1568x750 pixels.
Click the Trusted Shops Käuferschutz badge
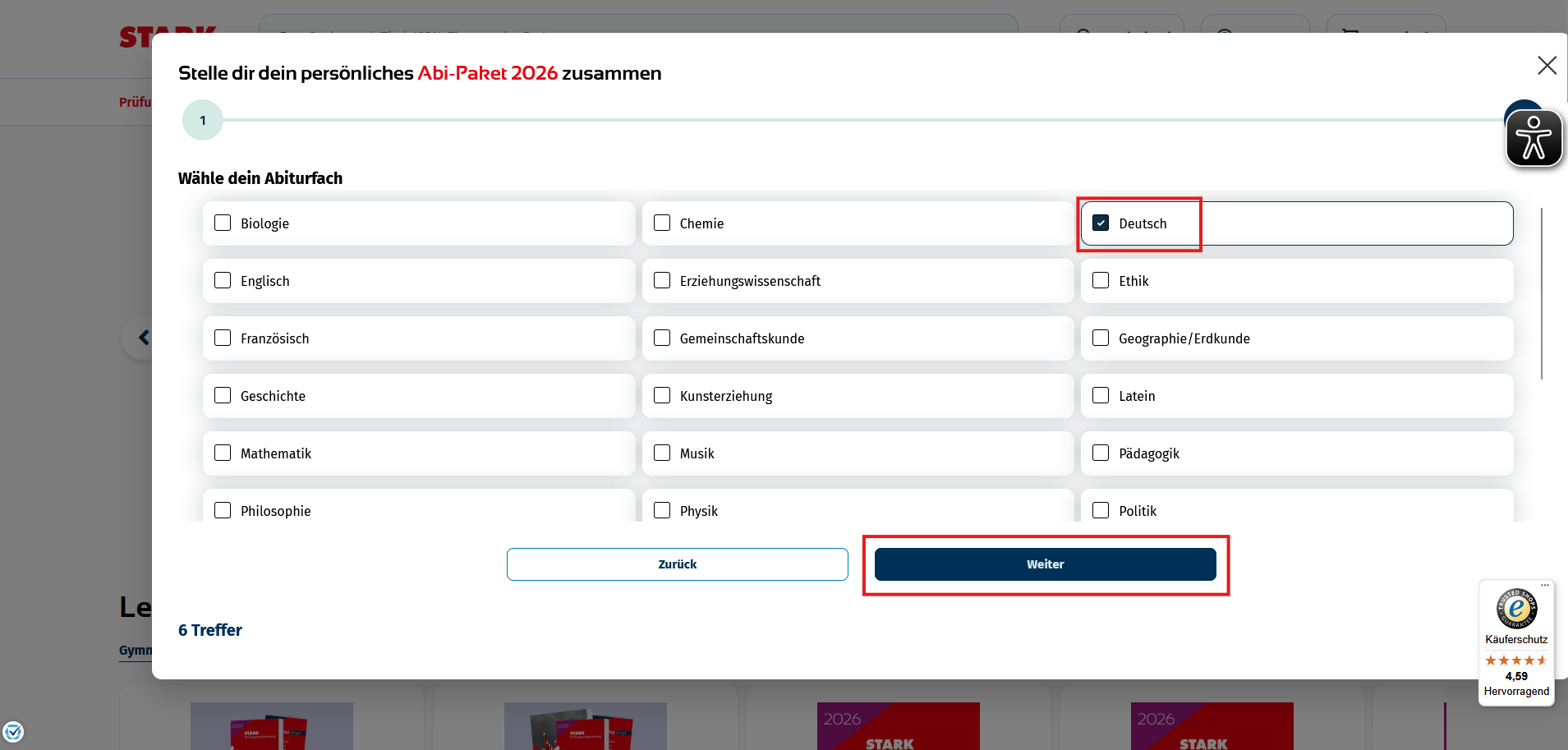pos(1515,610)
